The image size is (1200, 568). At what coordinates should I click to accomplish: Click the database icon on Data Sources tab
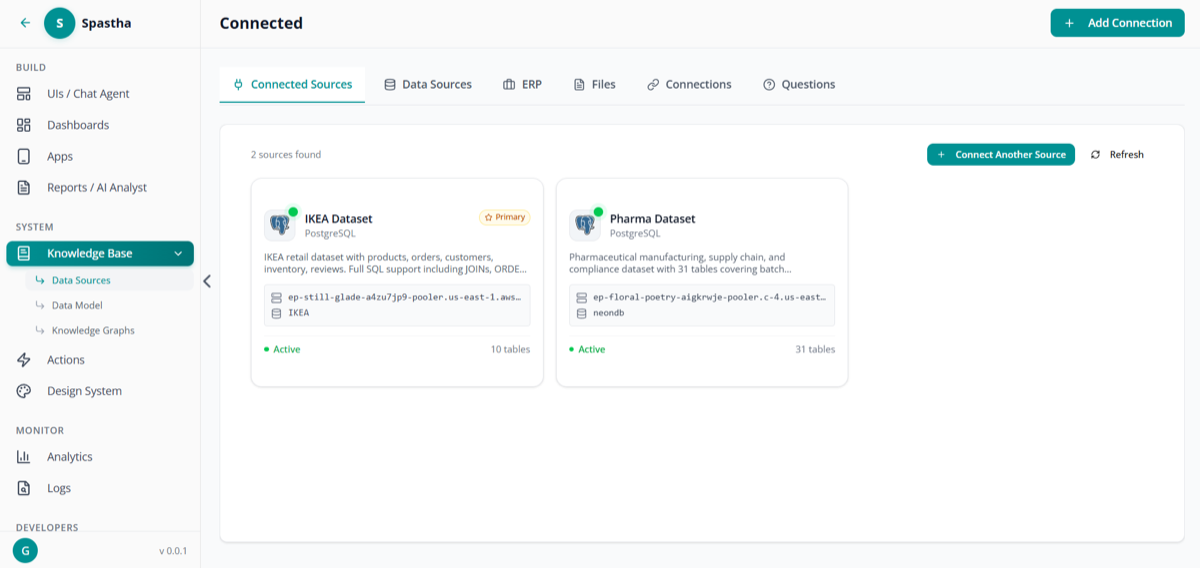(x=390, y=85)
